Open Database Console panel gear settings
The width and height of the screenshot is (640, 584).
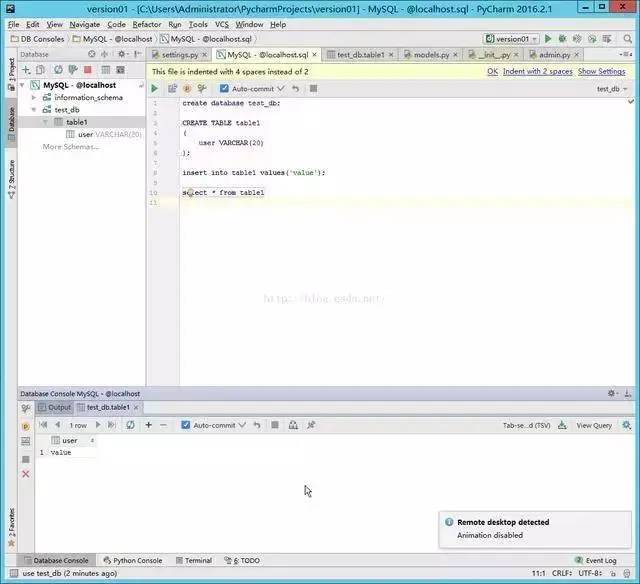point(611,393)
